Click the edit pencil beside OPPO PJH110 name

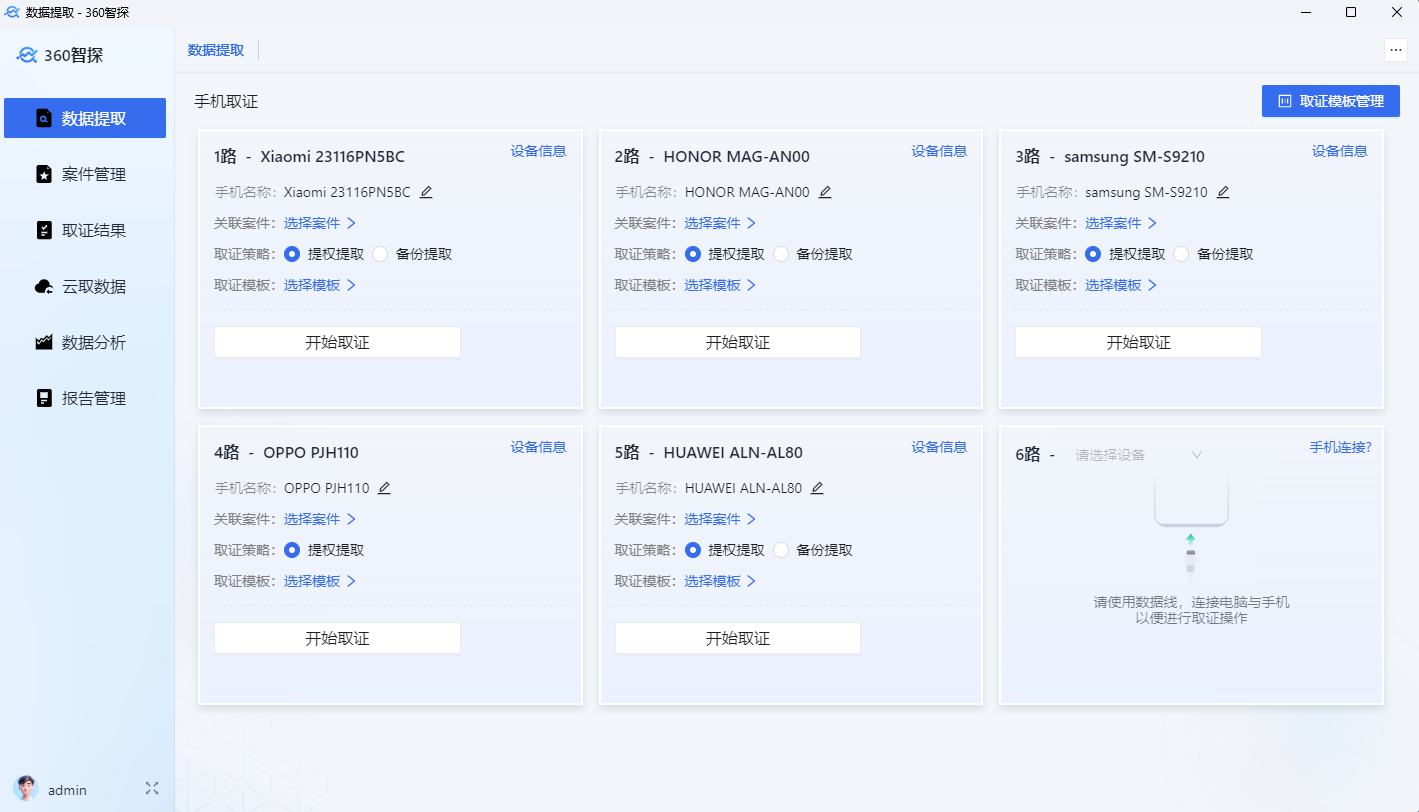tap(384, 488)
